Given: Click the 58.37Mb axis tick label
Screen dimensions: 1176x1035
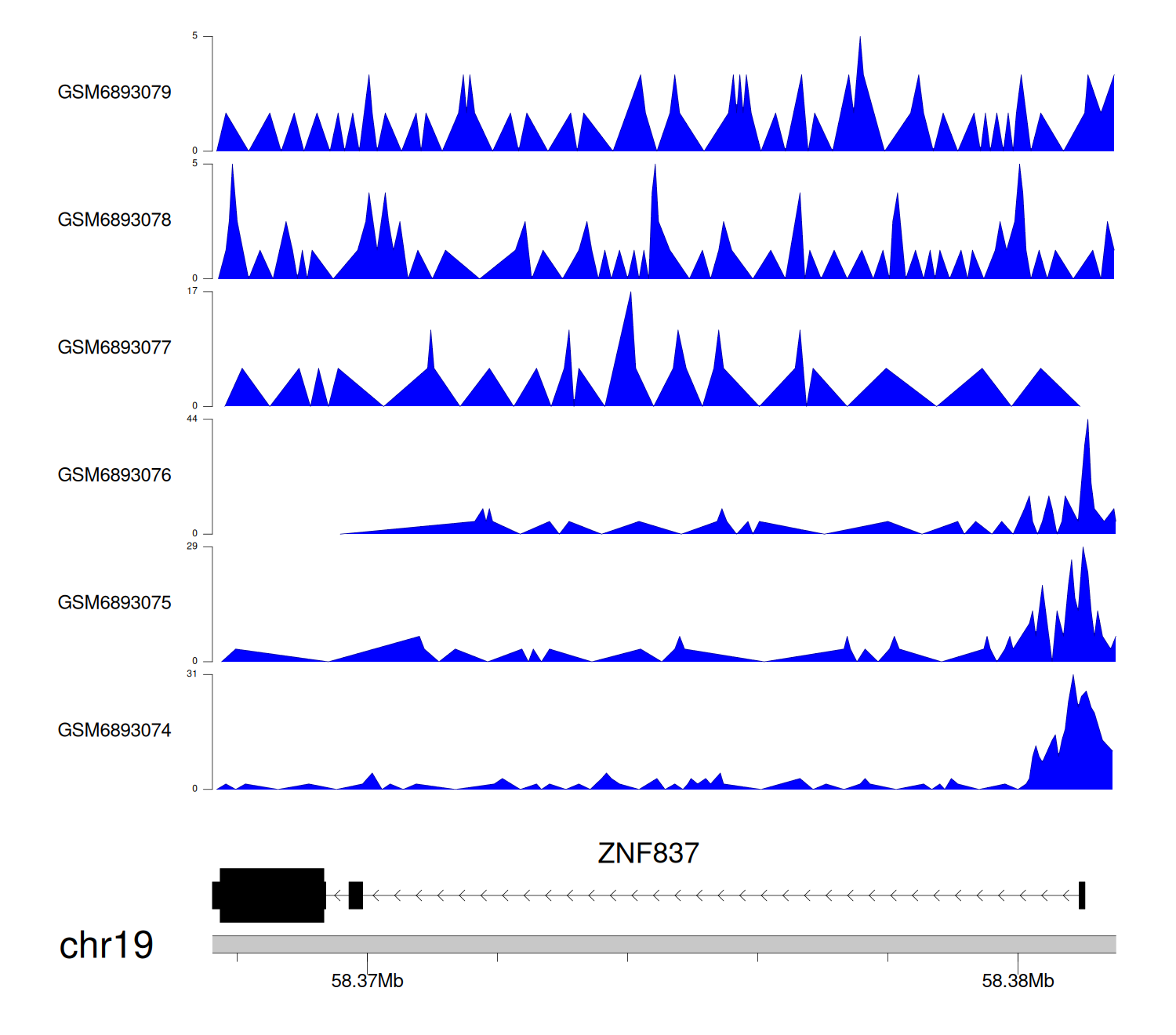Looking at the screenshot, I should 367,981.
